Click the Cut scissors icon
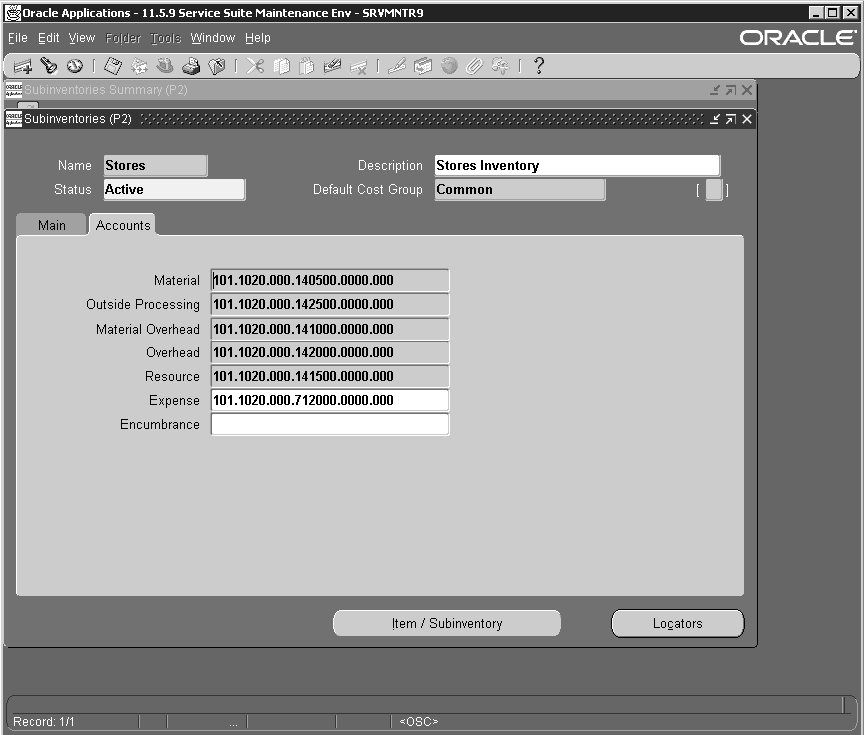The height and width of the screenshot is (735, 864). coord(255,66)
